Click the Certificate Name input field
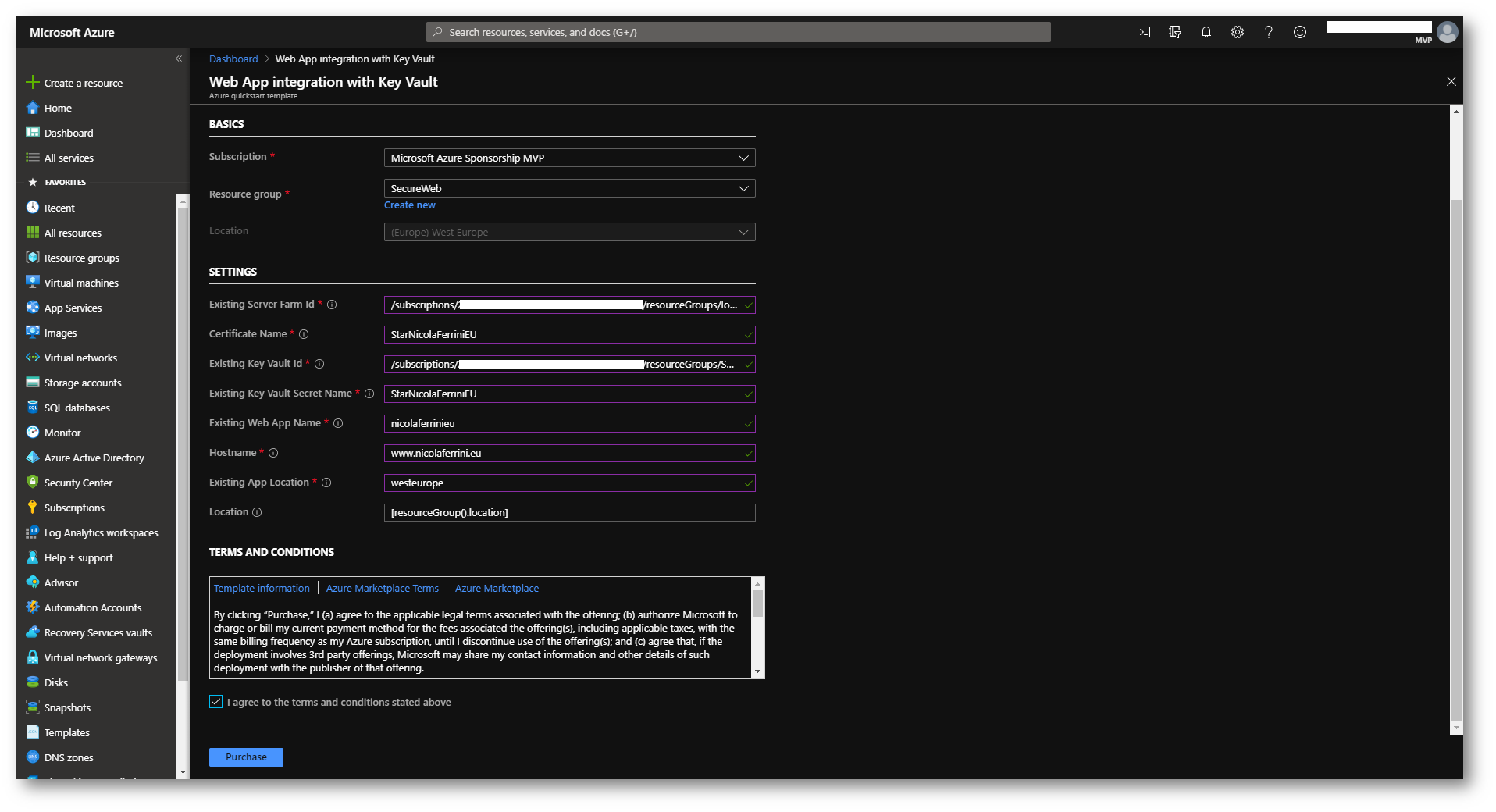The image size is (1496, 812). [569, 334]
